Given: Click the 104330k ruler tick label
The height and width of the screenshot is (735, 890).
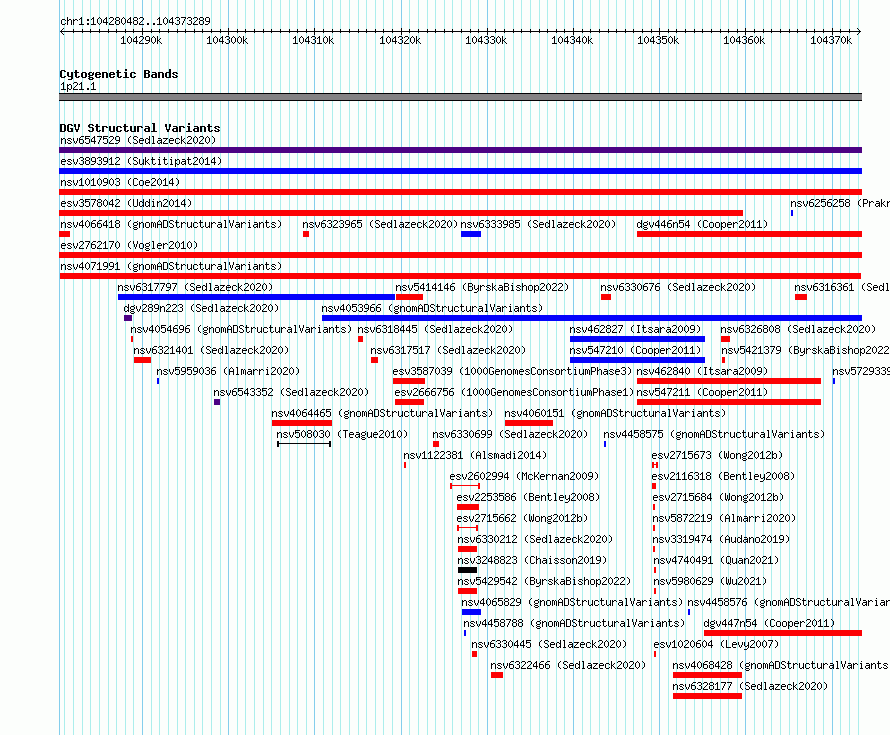Looking at the screenshot, I should [x=486, y=40].
